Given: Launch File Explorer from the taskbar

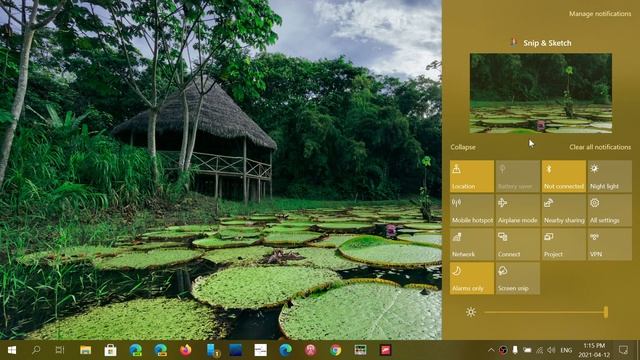Looking at the screenshot, I should click(x=85, y=350).
